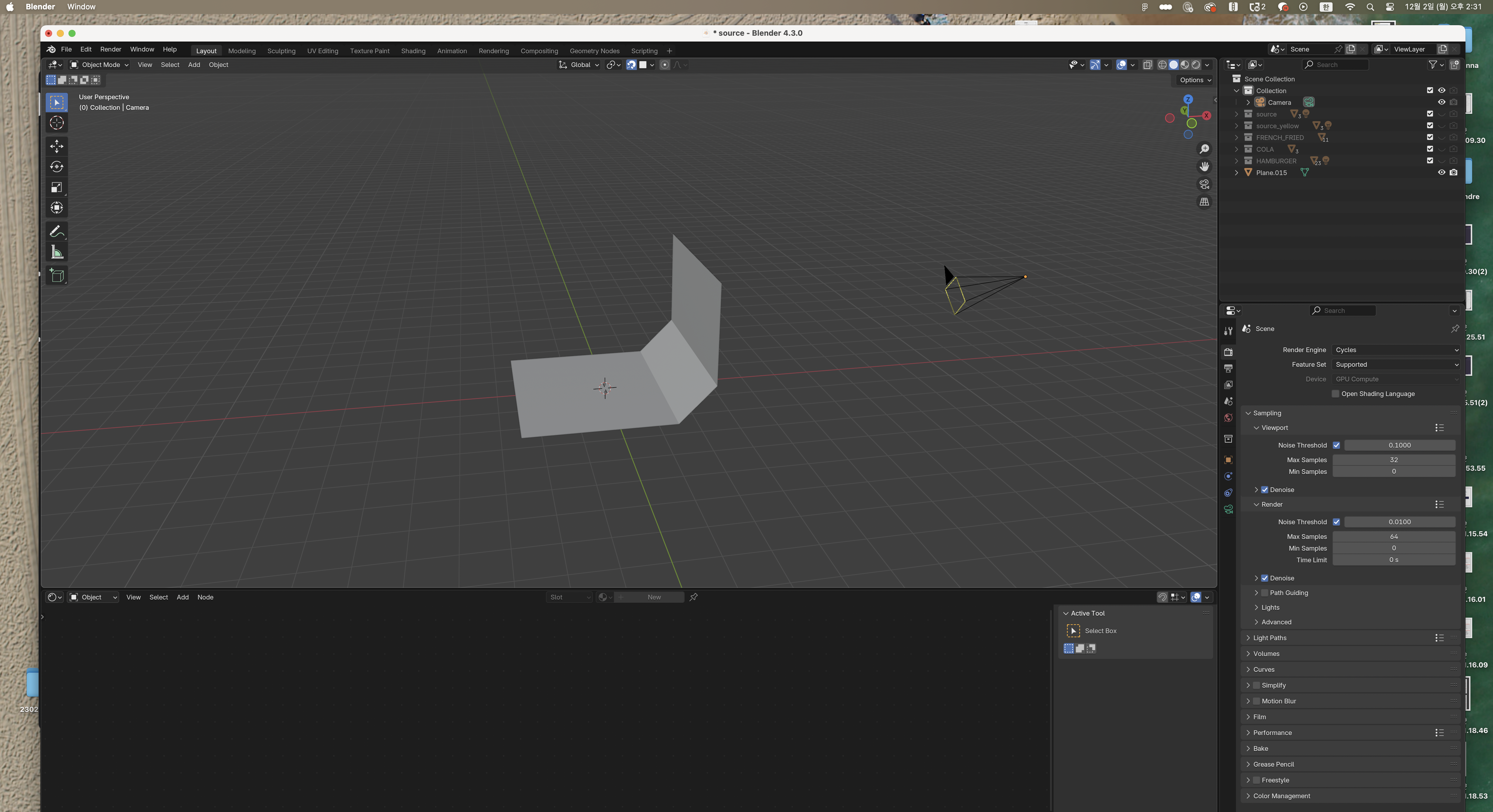Open the viewport Options dropdown
The width and height of the screenshot is (1493, 812).
[x=1195, y=80]
